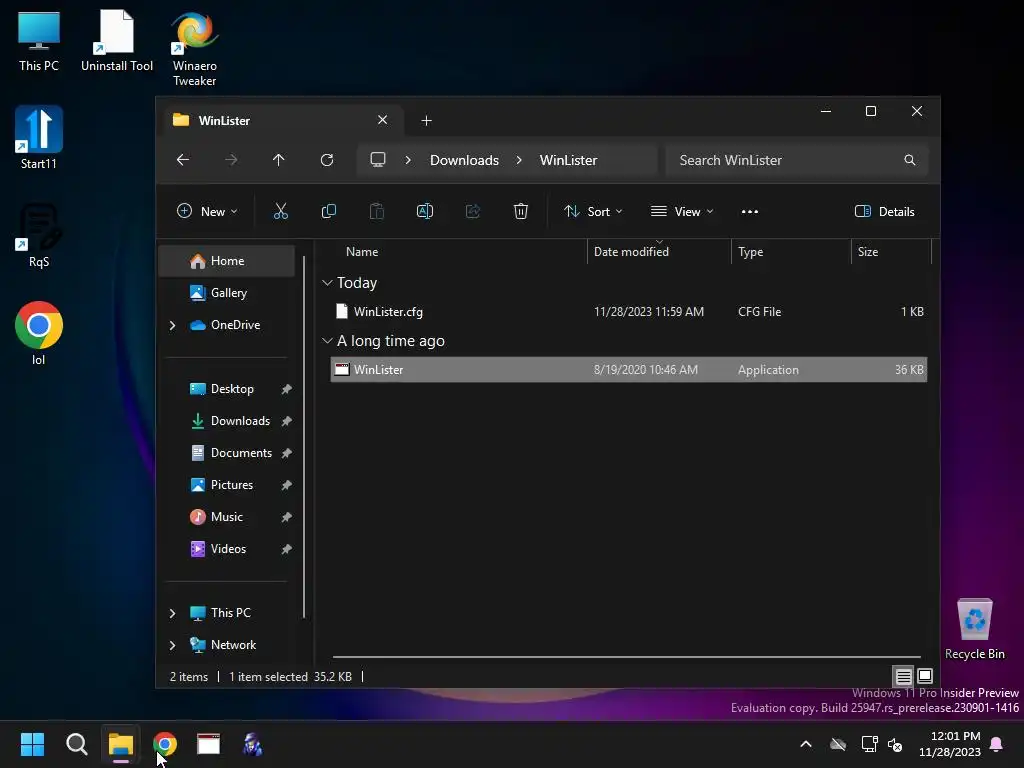Expand OneDrive in navigation pane
Screen dimensions: 1024x768
point(172,325)
